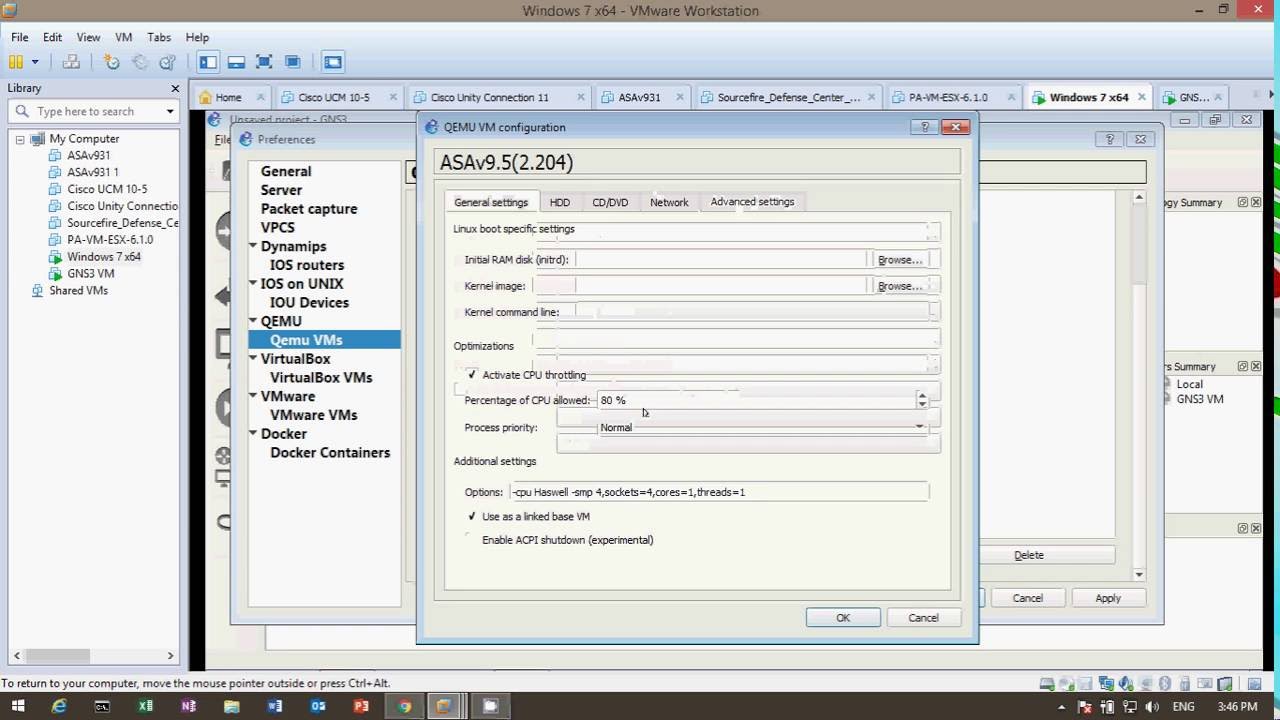Browse for Kernel image

[x=899, y=286]
